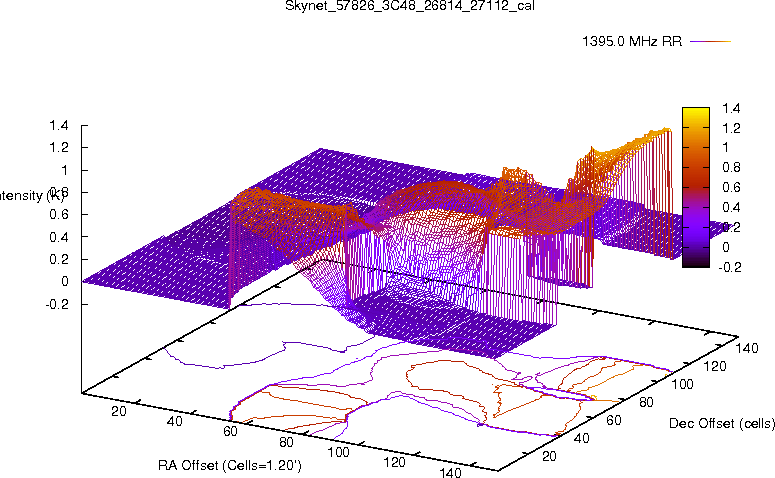
Task: Click the 100 tick on the Dec Offset axis
Action: point(682,385)
